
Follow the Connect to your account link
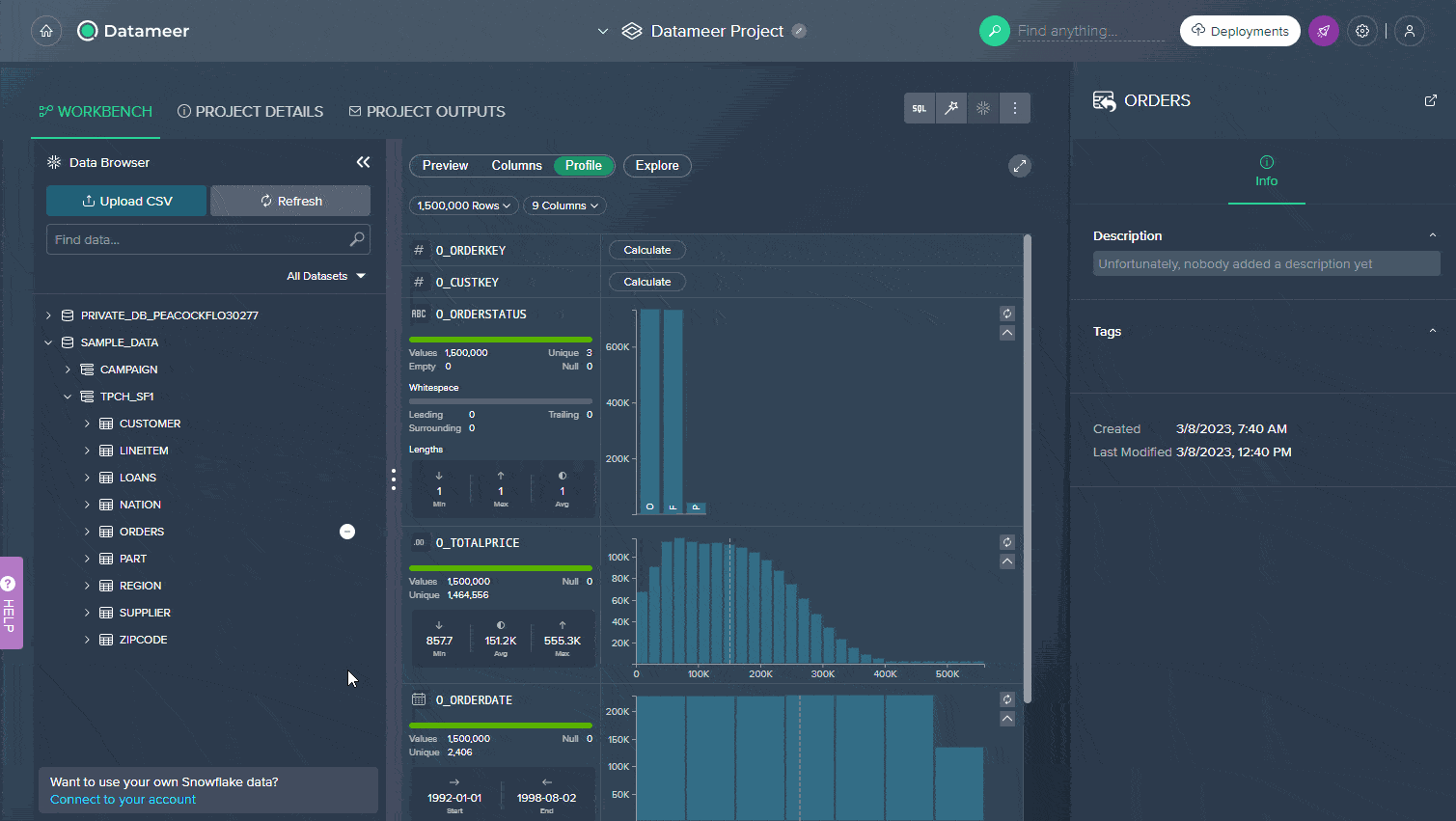pyautogui.click(x=123, y=800)
